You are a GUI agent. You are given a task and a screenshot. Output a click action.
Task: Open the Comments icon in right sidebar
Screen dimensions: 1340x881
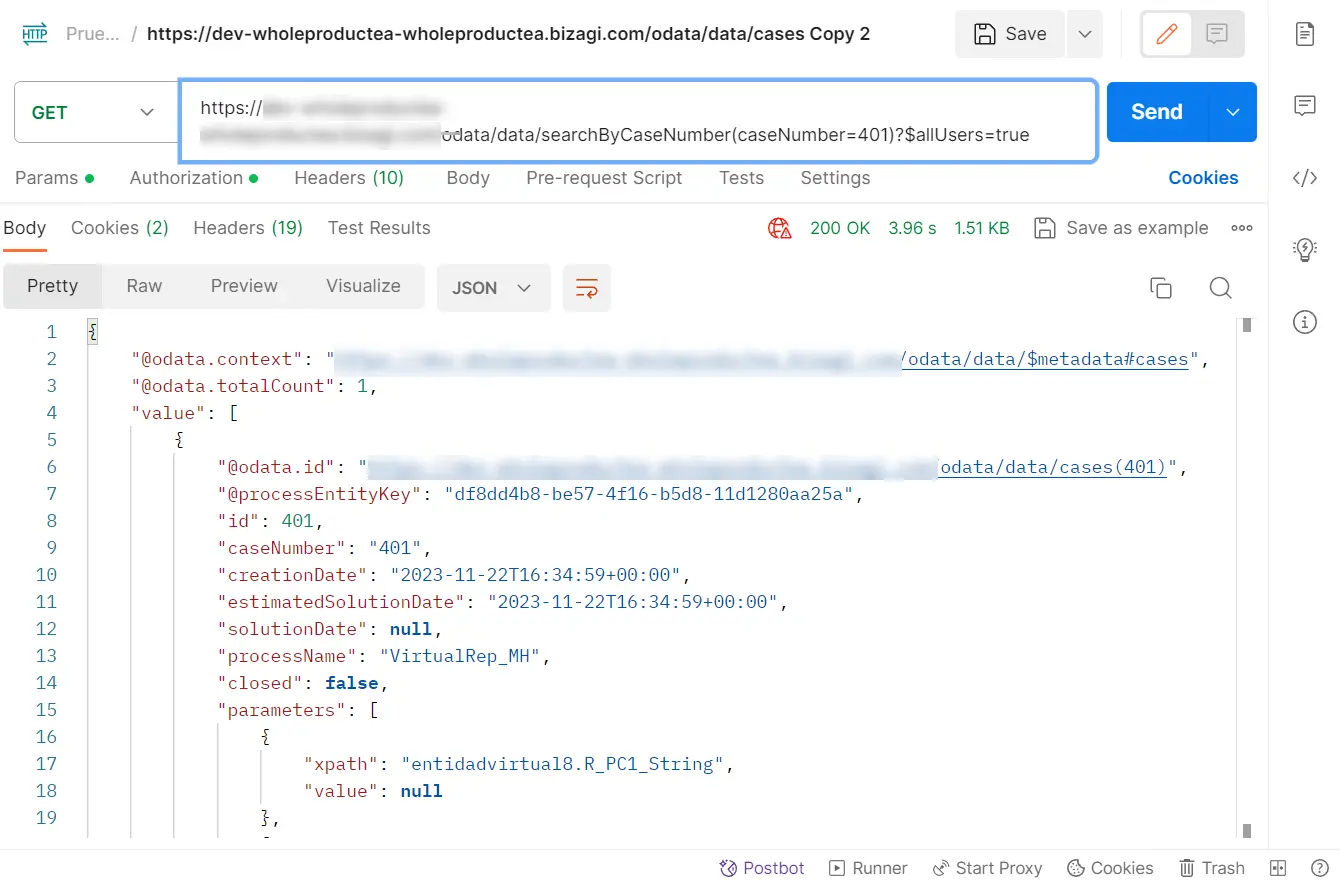[1304, 106]
